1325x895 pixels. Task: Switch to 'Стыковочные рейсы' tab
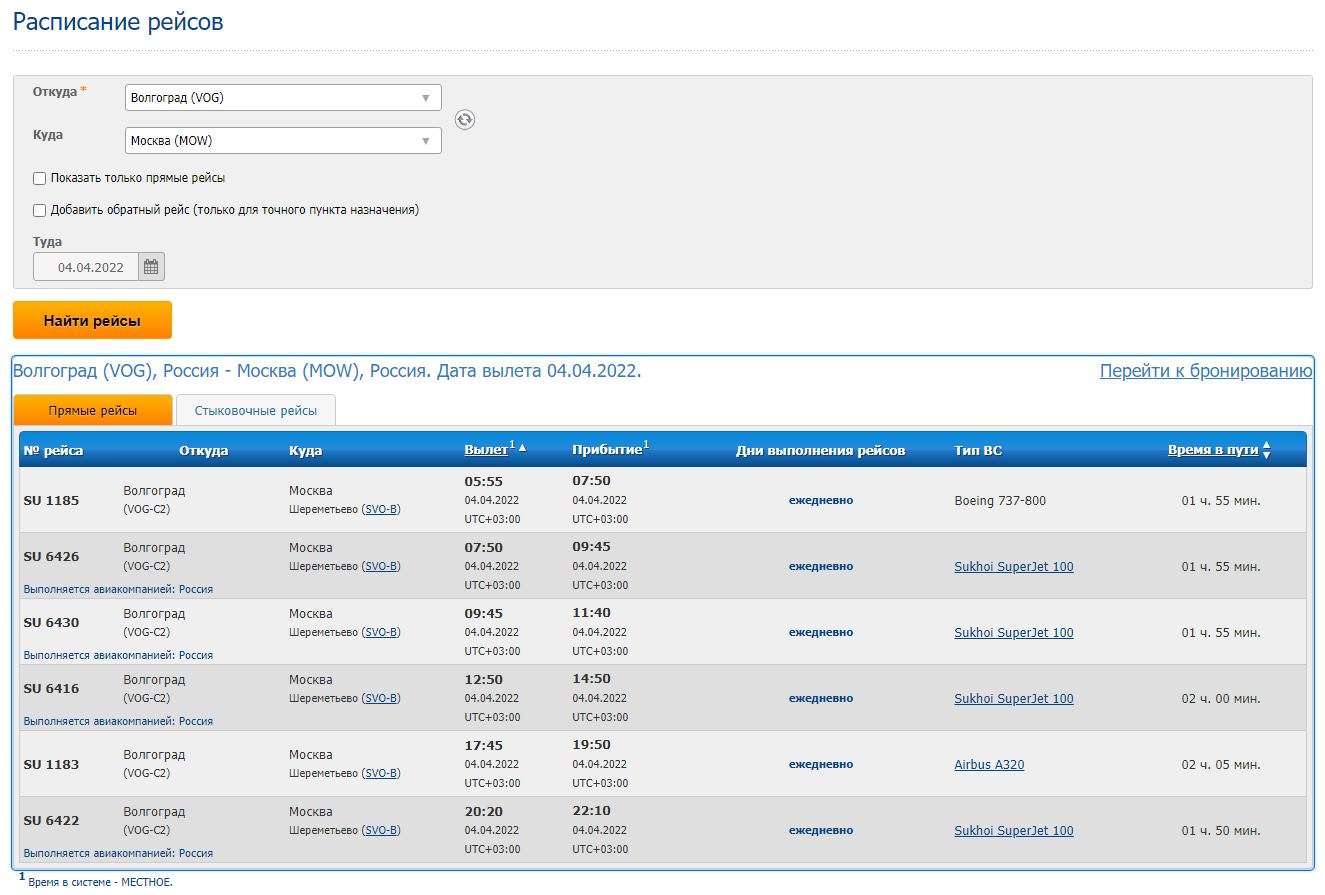pos(255,411)
